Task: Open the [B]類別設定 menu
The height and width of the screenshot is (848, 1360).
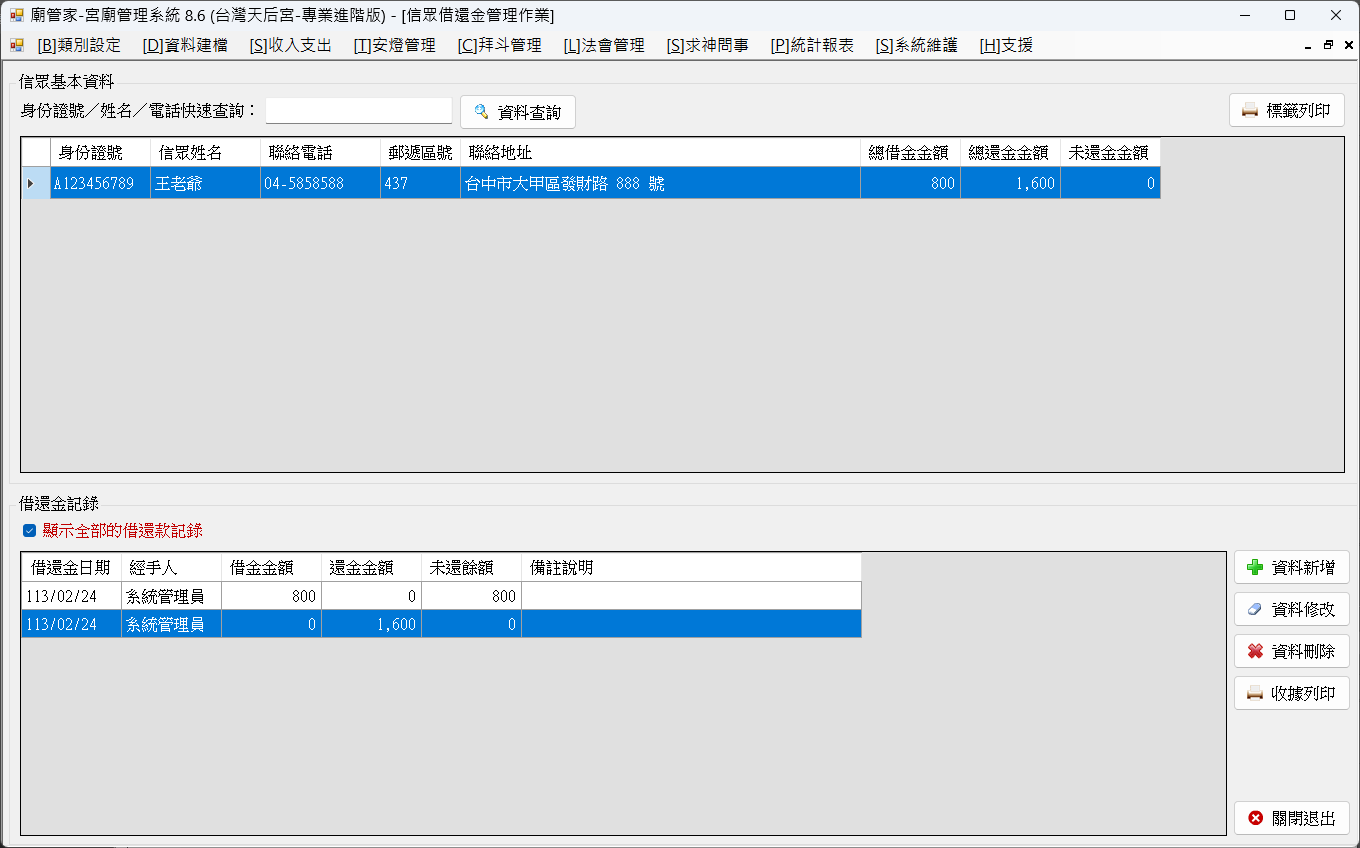Action: 79,45
